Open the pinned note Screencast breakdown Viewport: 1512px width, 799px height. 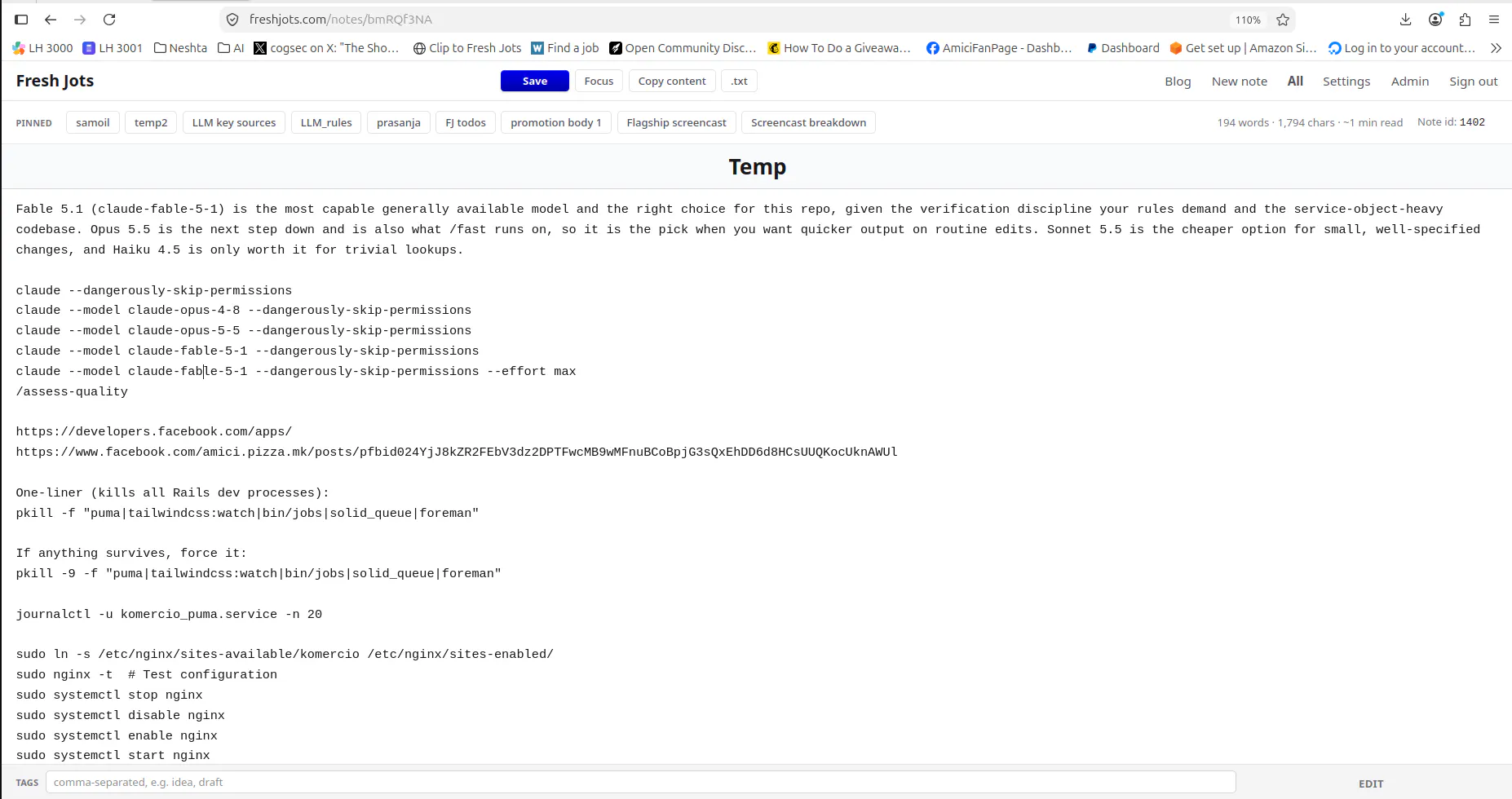pos(808,122)
